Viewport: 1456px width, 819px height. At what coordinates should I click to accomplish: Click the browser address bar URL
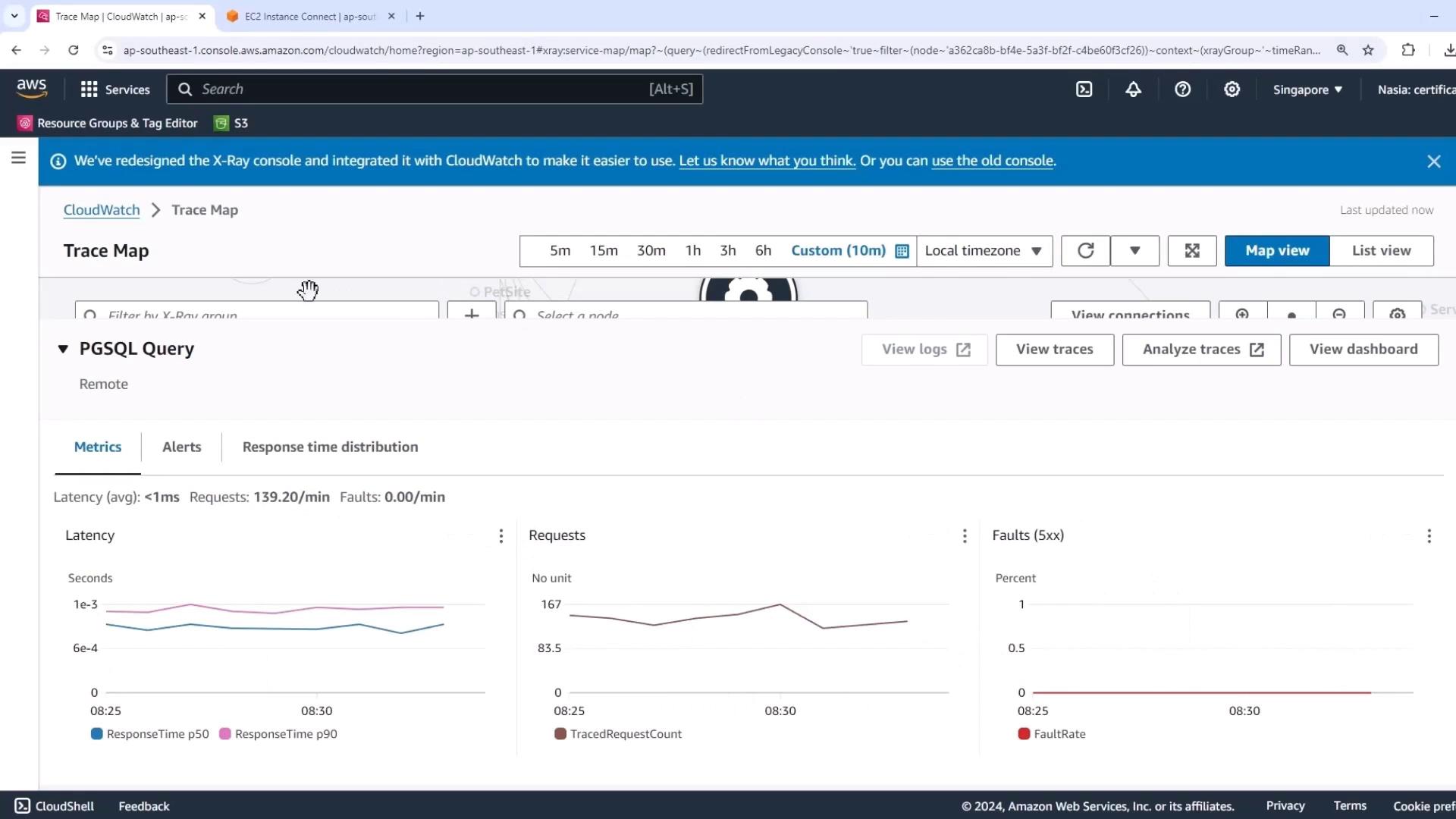click(x=720, y=50)
